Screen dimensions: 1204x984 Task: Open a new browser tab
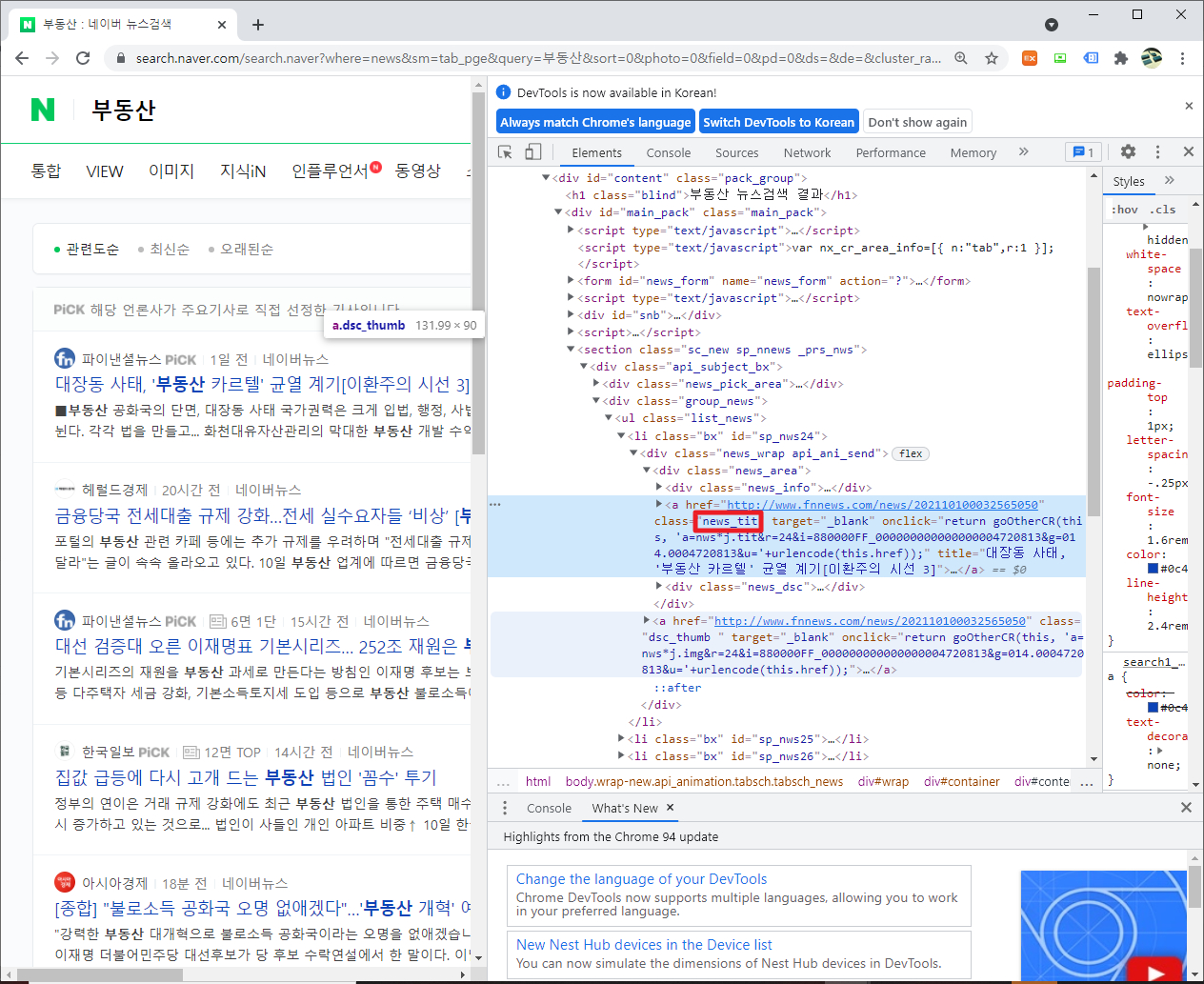(x=258, y=25)
